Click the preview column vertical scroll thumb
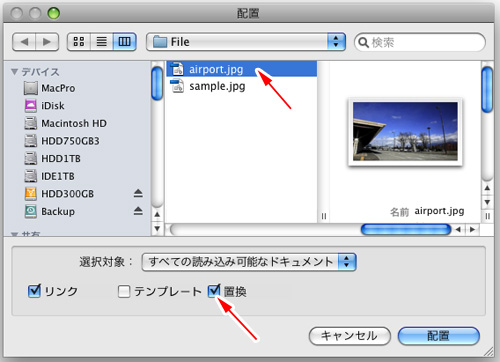The image size is (500, 362). tap(487, 89)
